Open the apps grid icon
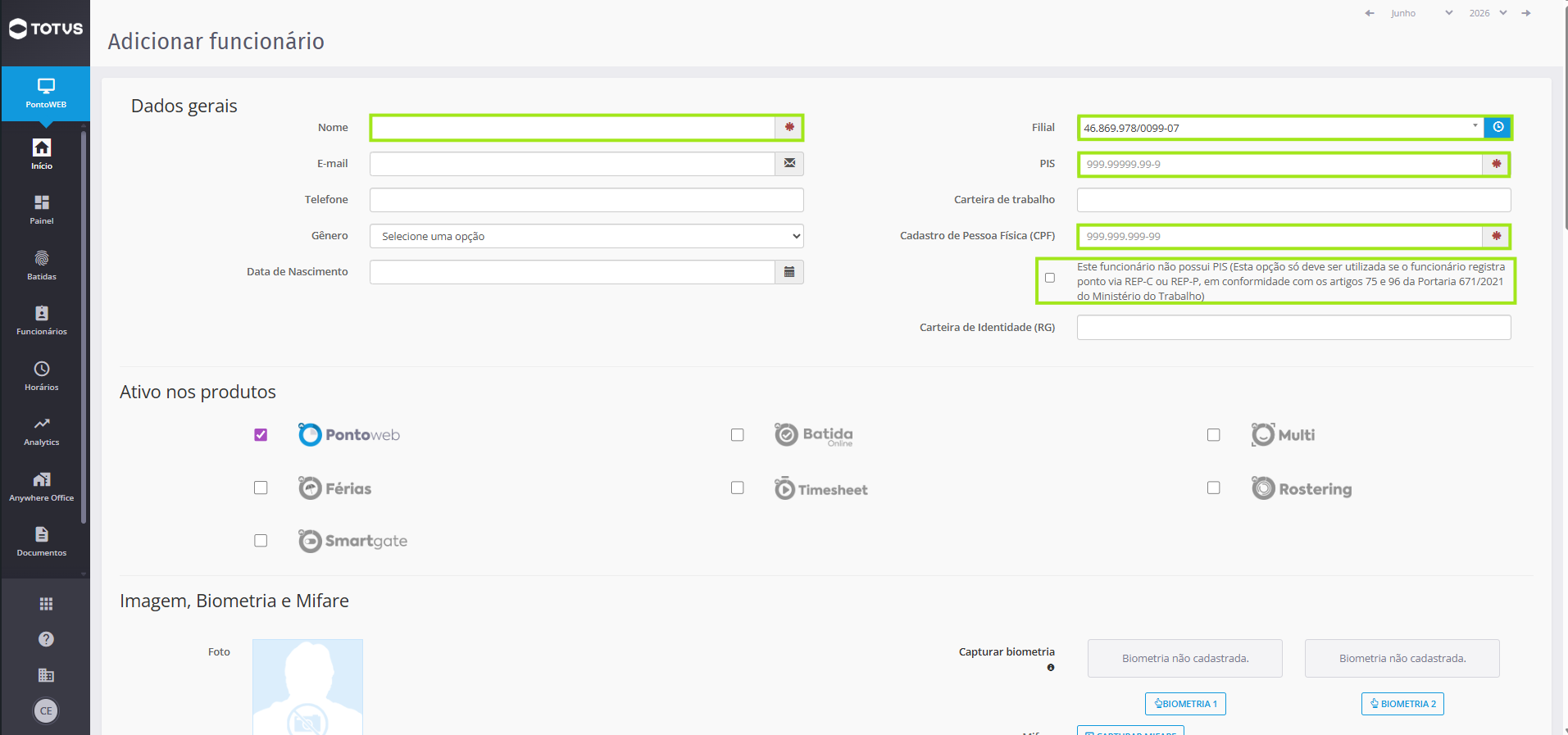The width and height of the screenshot is (1568, 735). [46, 604]
